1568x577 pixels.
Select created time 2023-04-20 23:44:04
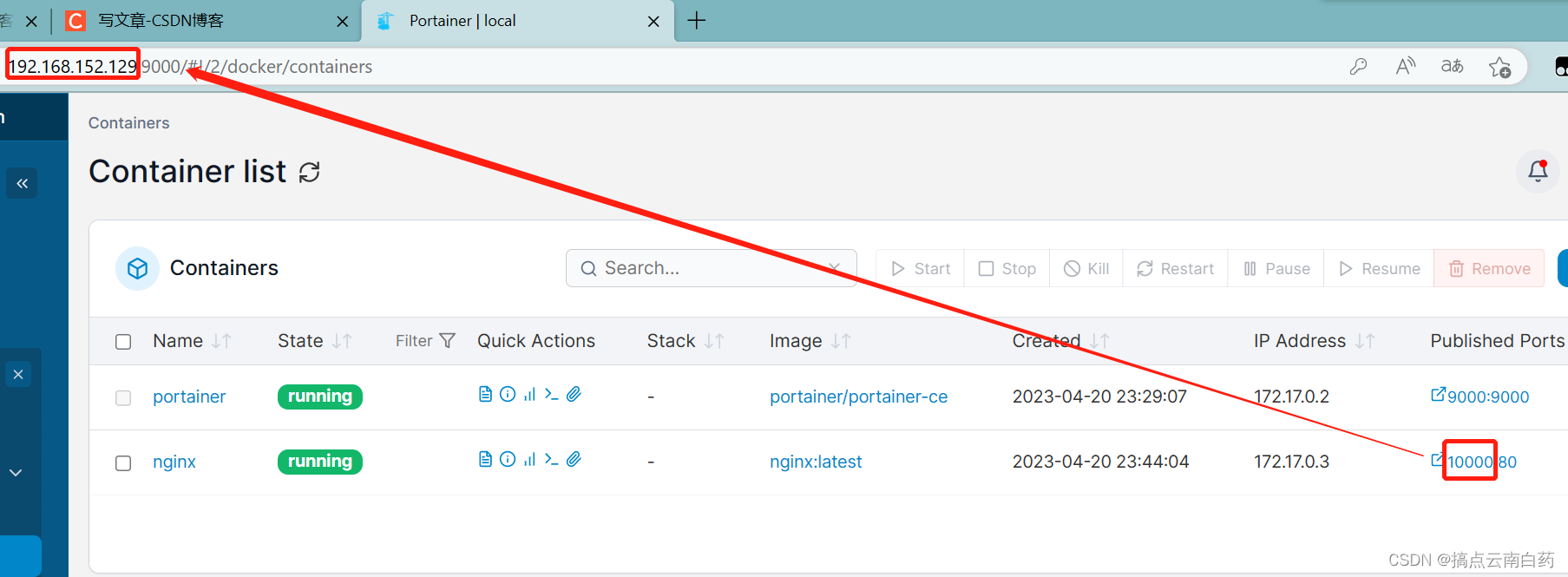point(1100,462)
